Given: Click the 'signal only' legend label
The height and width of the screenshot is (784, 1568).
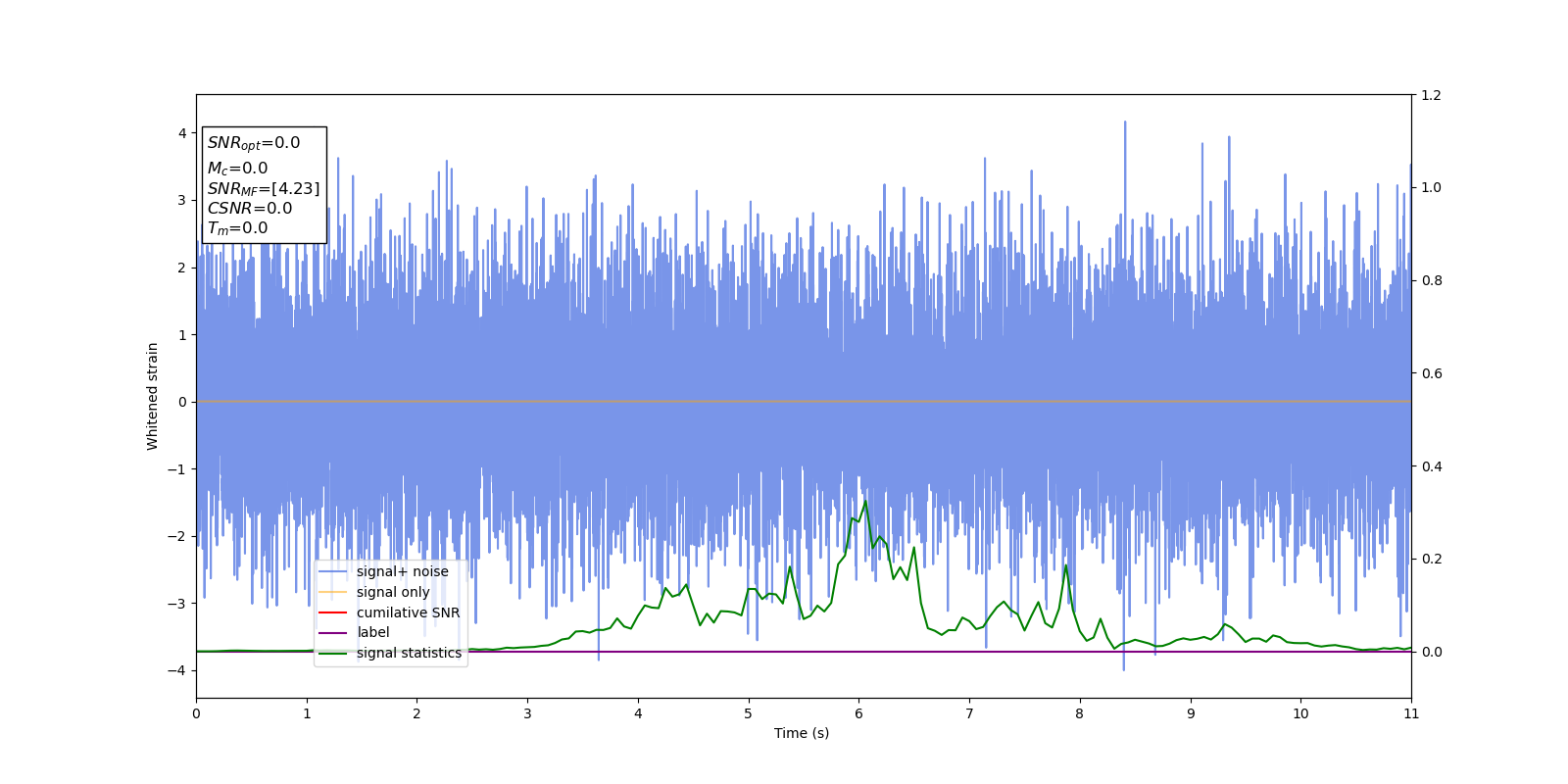Looking at the screenshot, I should pos(393,592).
